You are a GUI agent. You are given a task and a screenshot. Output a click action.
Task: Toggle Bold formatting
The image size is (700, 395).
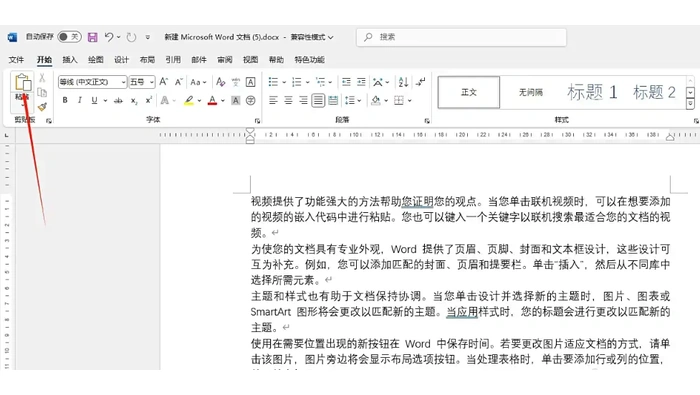coord(65,100)
